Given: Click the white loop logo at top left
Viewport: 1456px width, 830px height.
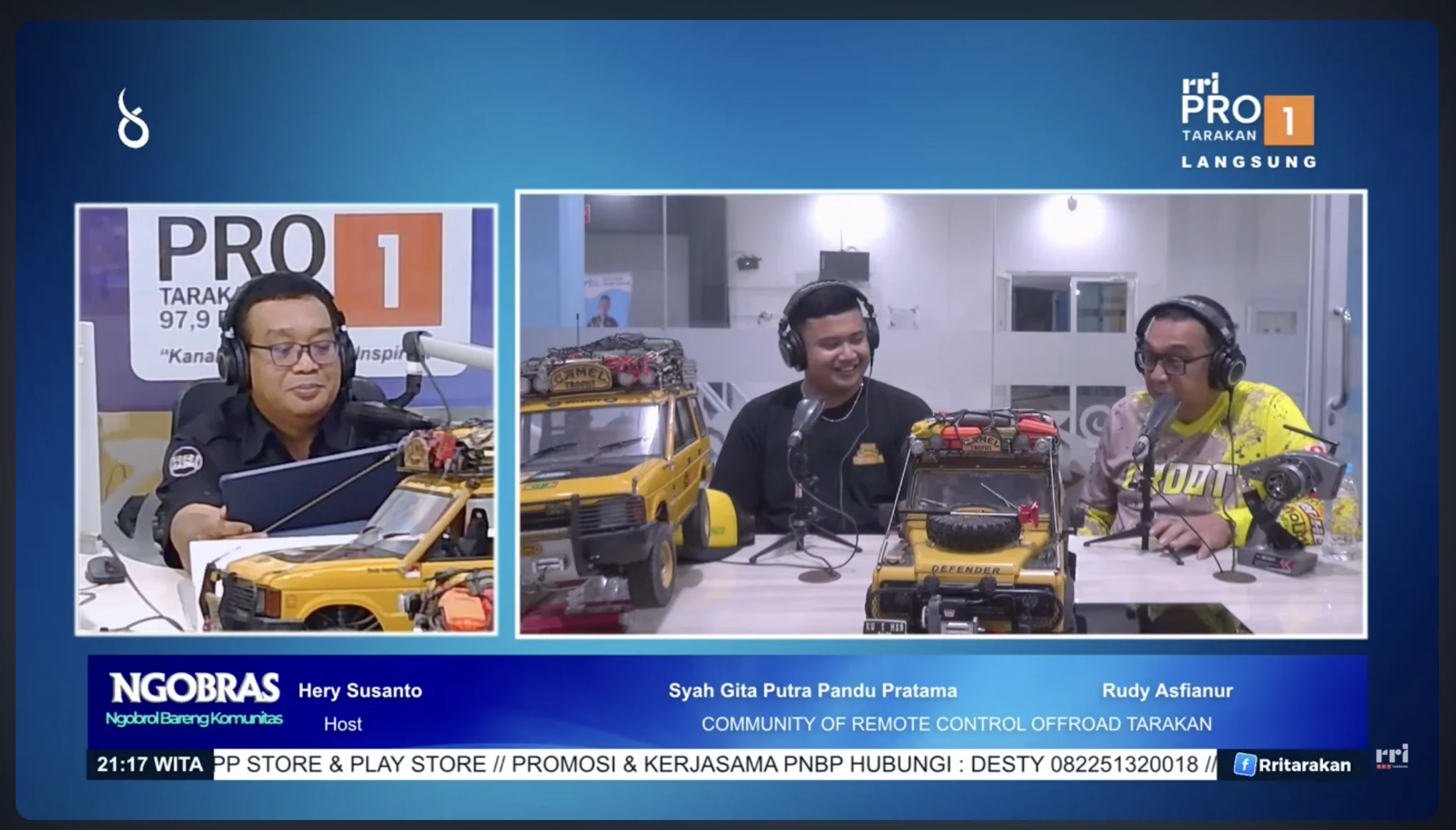Looking at the screenshot, I should tap(134, 119).
